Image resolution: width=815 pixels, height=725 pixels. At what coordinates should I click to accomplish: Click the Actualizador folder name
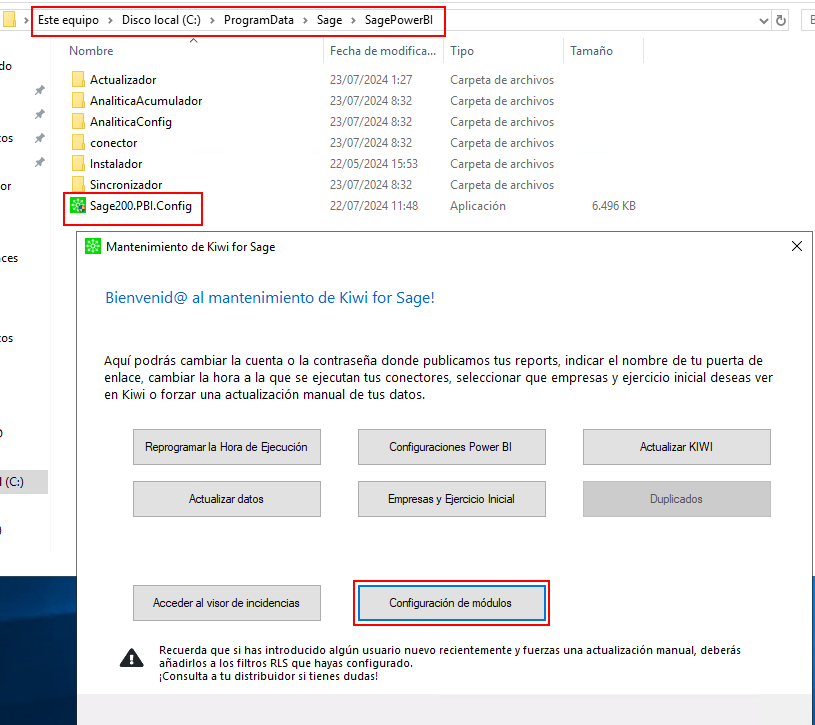[123, 80]
